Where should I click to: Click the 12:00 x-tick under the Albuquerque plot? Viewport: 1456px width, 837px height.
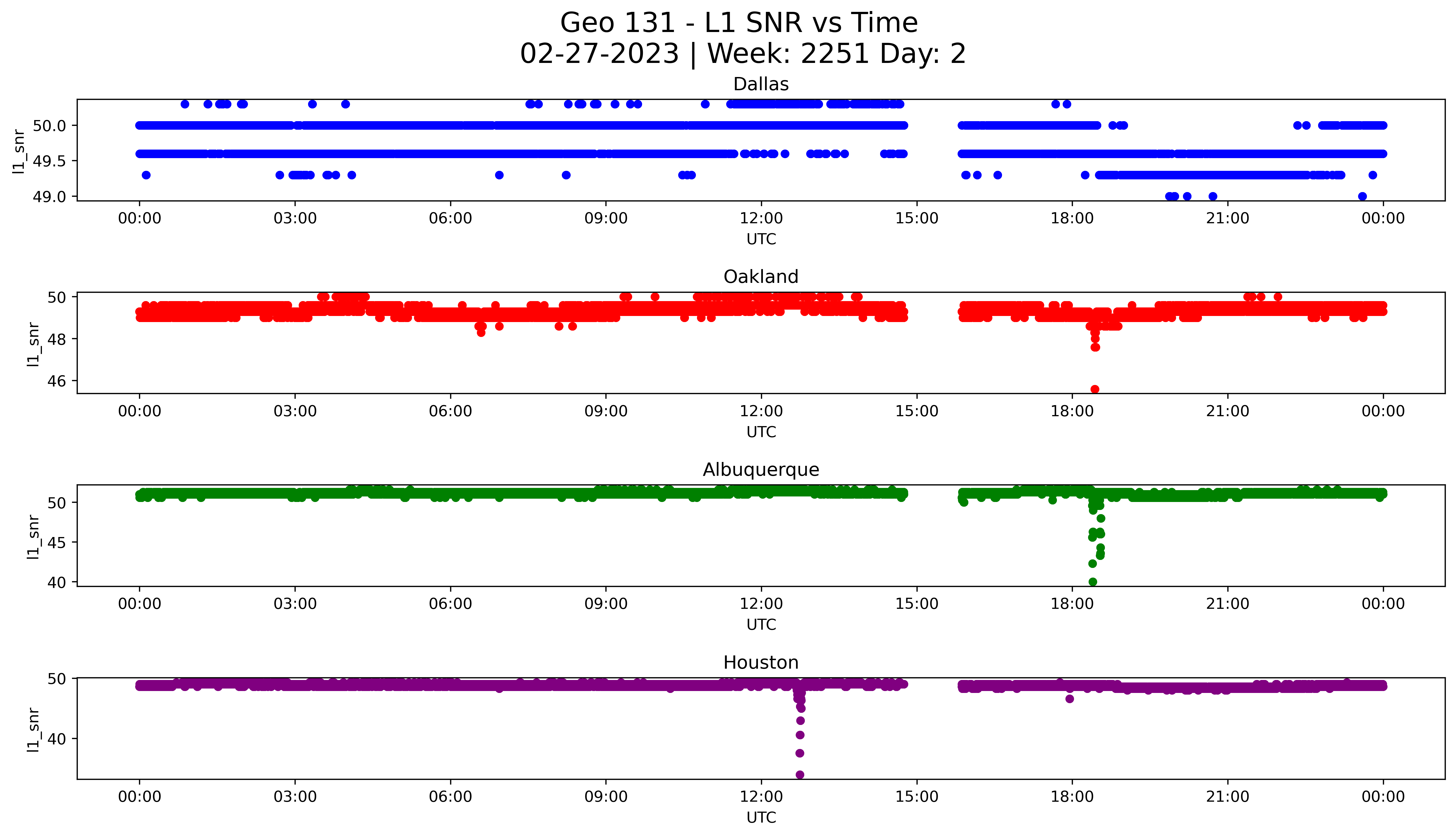coord(762,604)
